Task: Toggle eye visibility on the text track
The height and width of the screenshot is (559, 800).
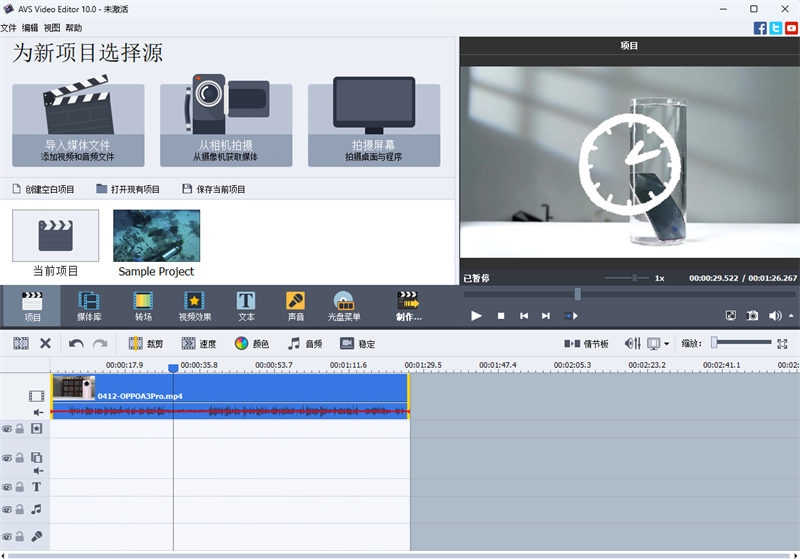Action: pos(7,487)
